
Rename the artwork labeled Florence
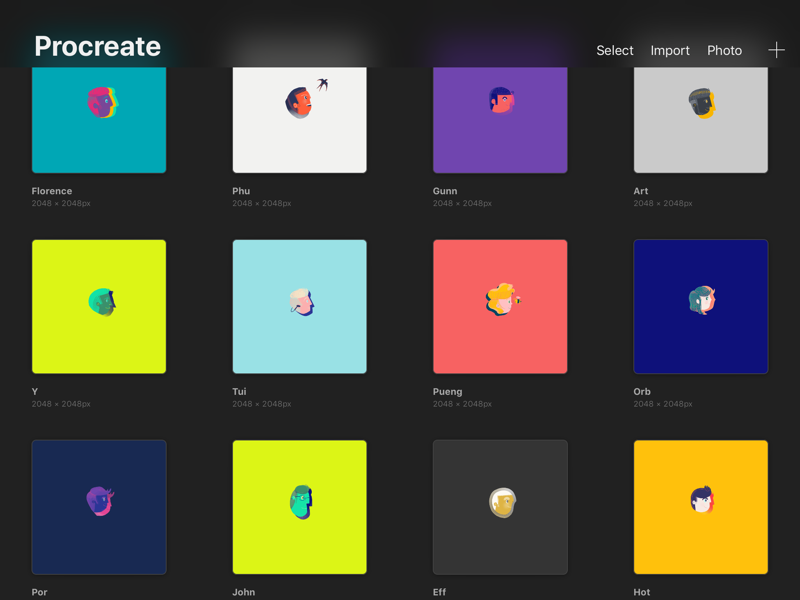(x=52, y=190)
